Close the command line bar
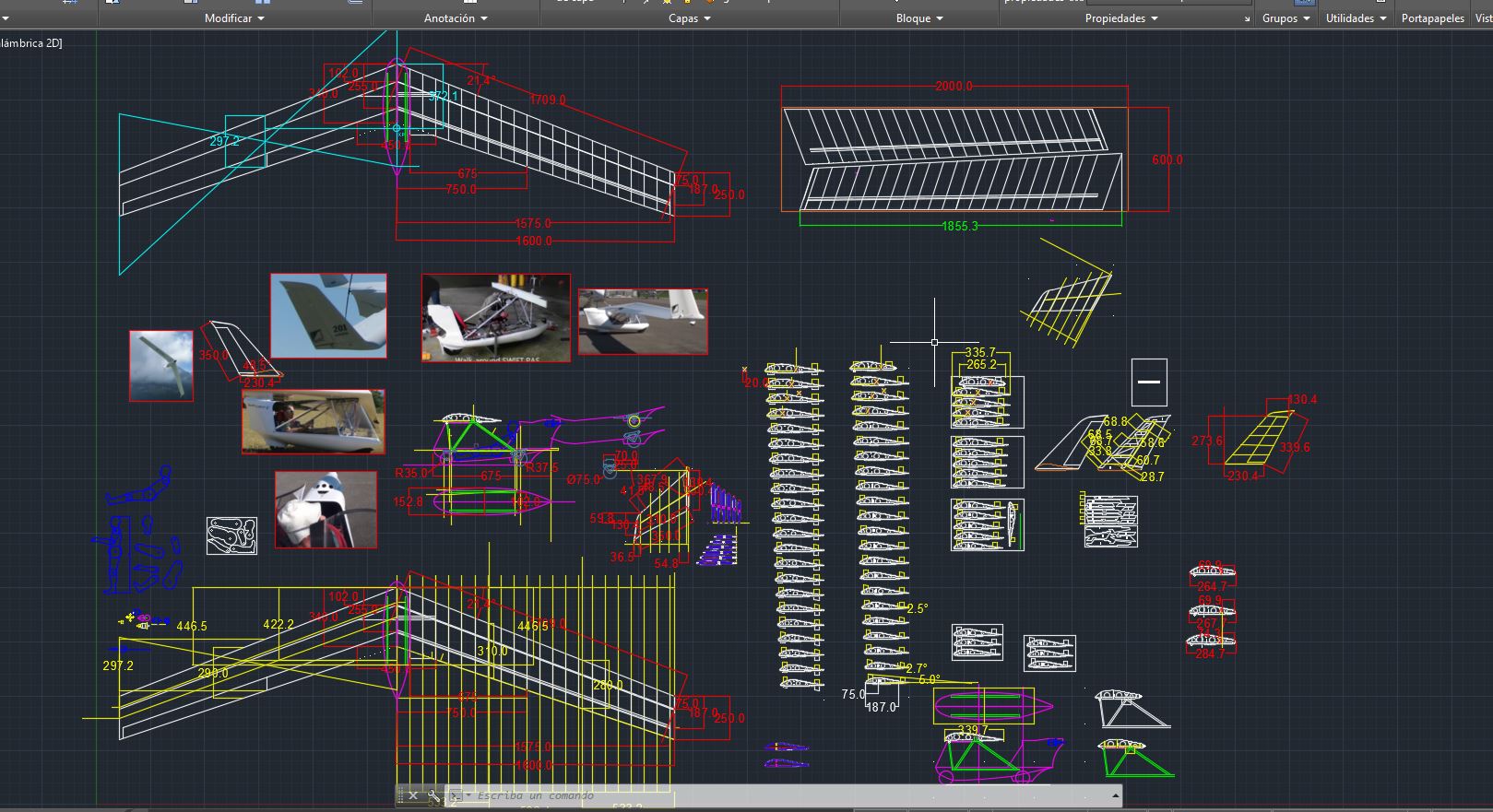Screen dimensions: 1493x812 [x=413, y=795]
